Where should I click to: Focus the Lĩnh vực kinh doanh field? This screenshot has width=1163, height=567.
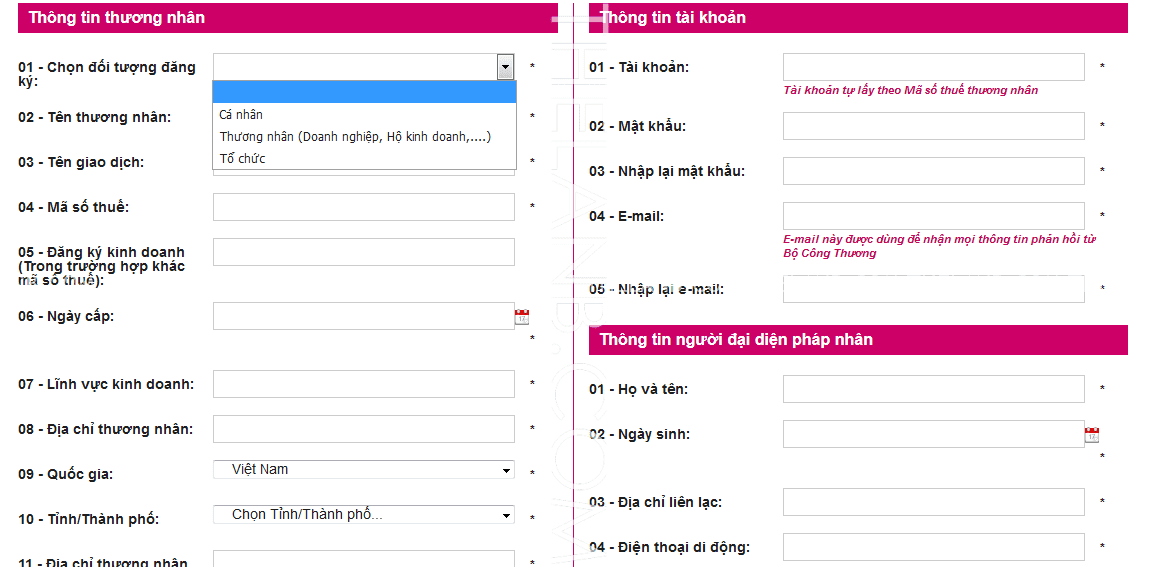[x=364, y=384]
